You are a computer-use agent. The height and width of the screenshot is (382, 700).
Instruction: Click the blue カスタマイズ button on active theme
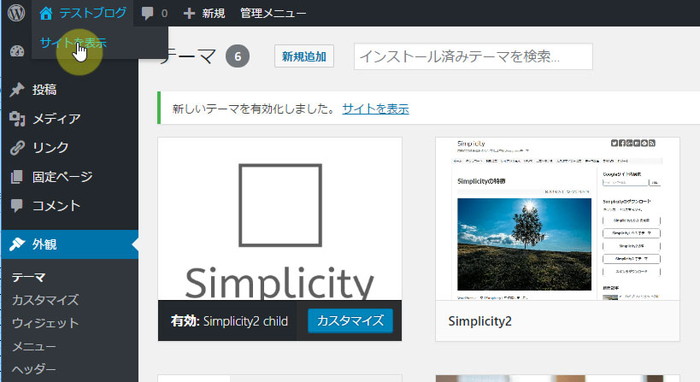pos(350,320)
